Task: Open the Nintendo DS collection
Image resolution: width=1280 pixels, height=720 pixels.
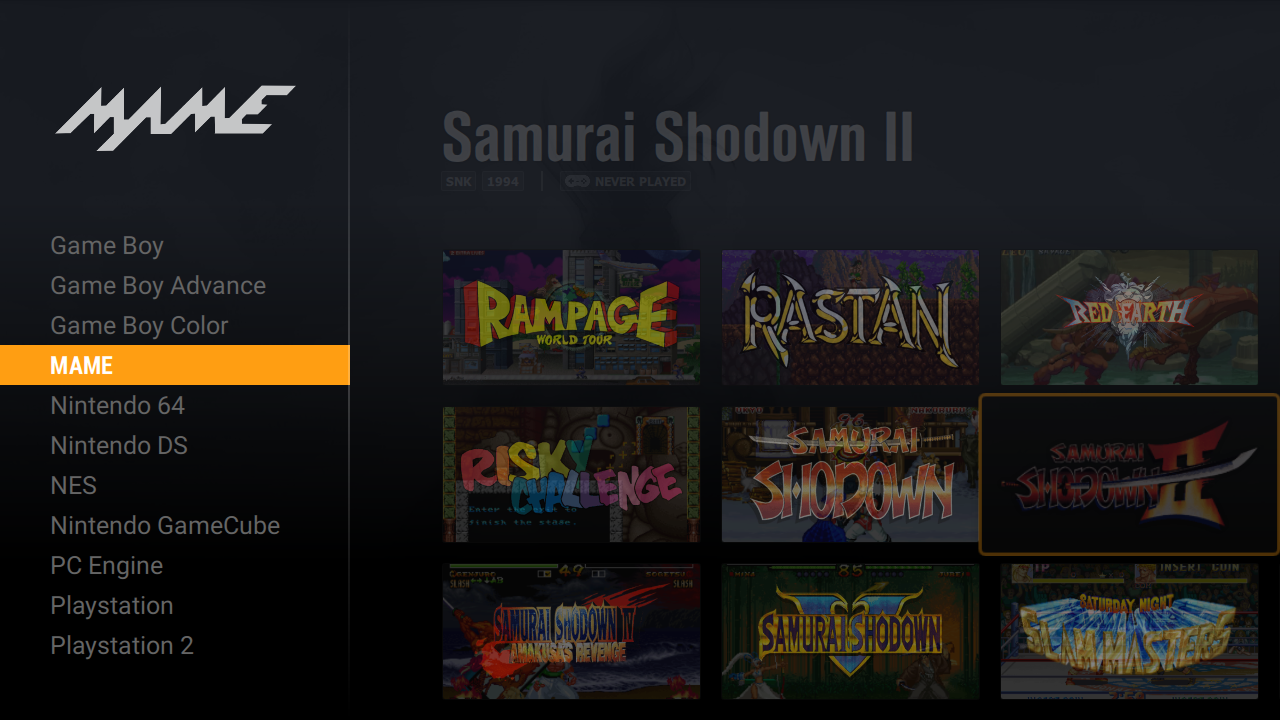Action: click(x=119, y=445)
